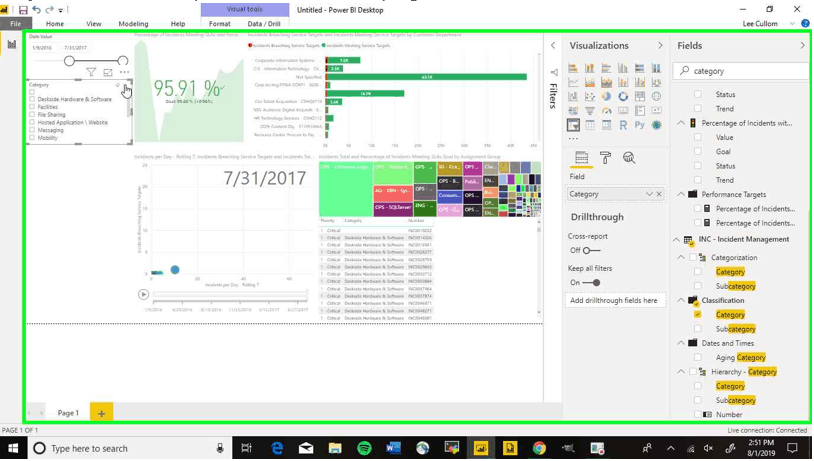This screenshot has width=814, height=461.
Task: Collapse INC - Incident Management table
Action: click(675, 239)
